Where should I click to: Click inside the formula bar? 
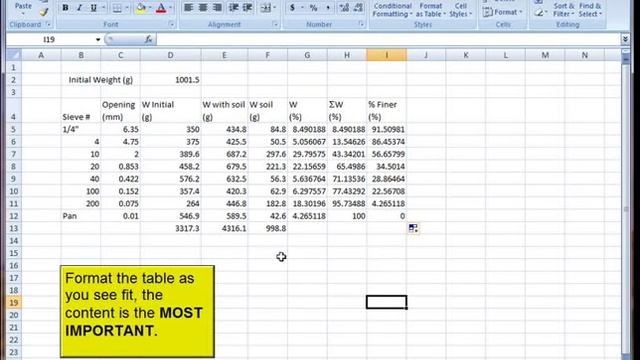[x=388, y=40]
